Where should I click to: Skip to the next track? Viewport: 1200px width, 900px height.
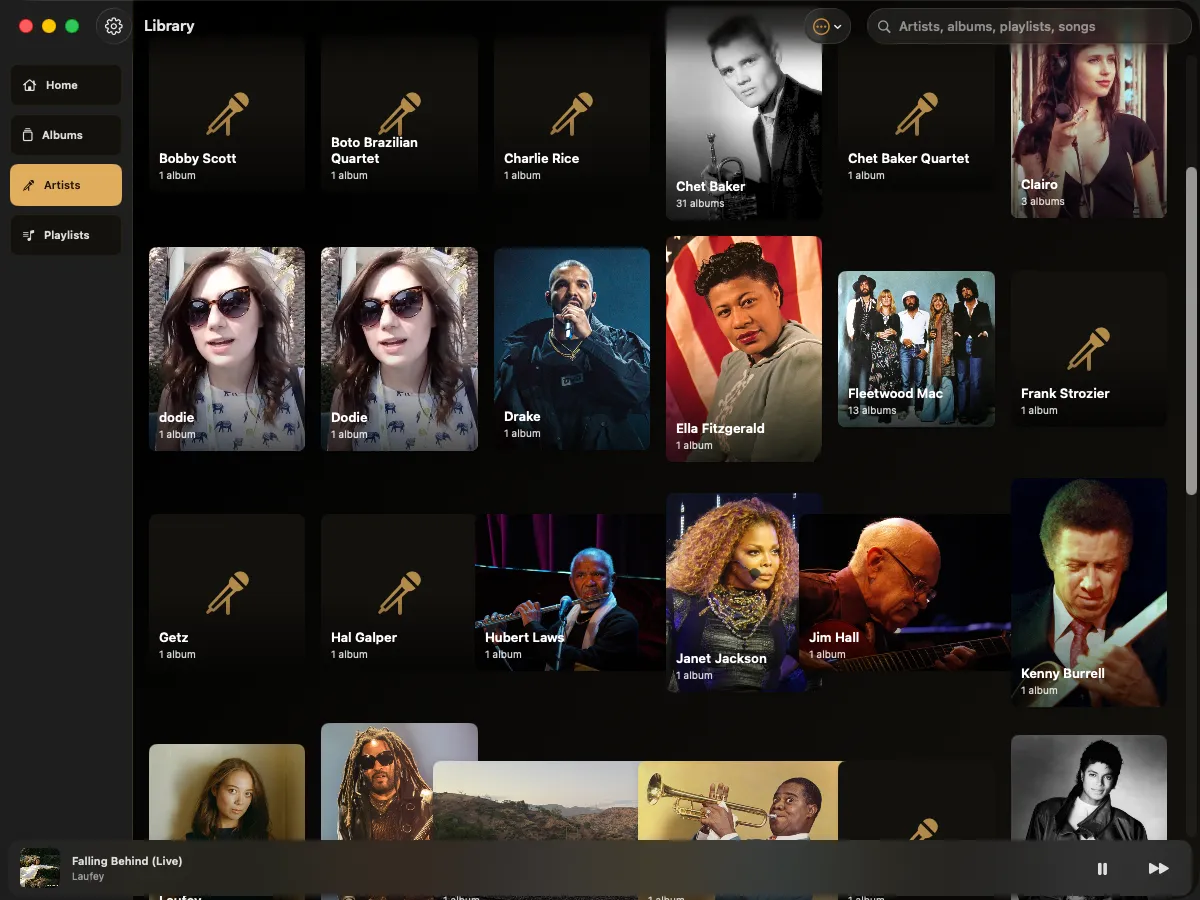1158,868
